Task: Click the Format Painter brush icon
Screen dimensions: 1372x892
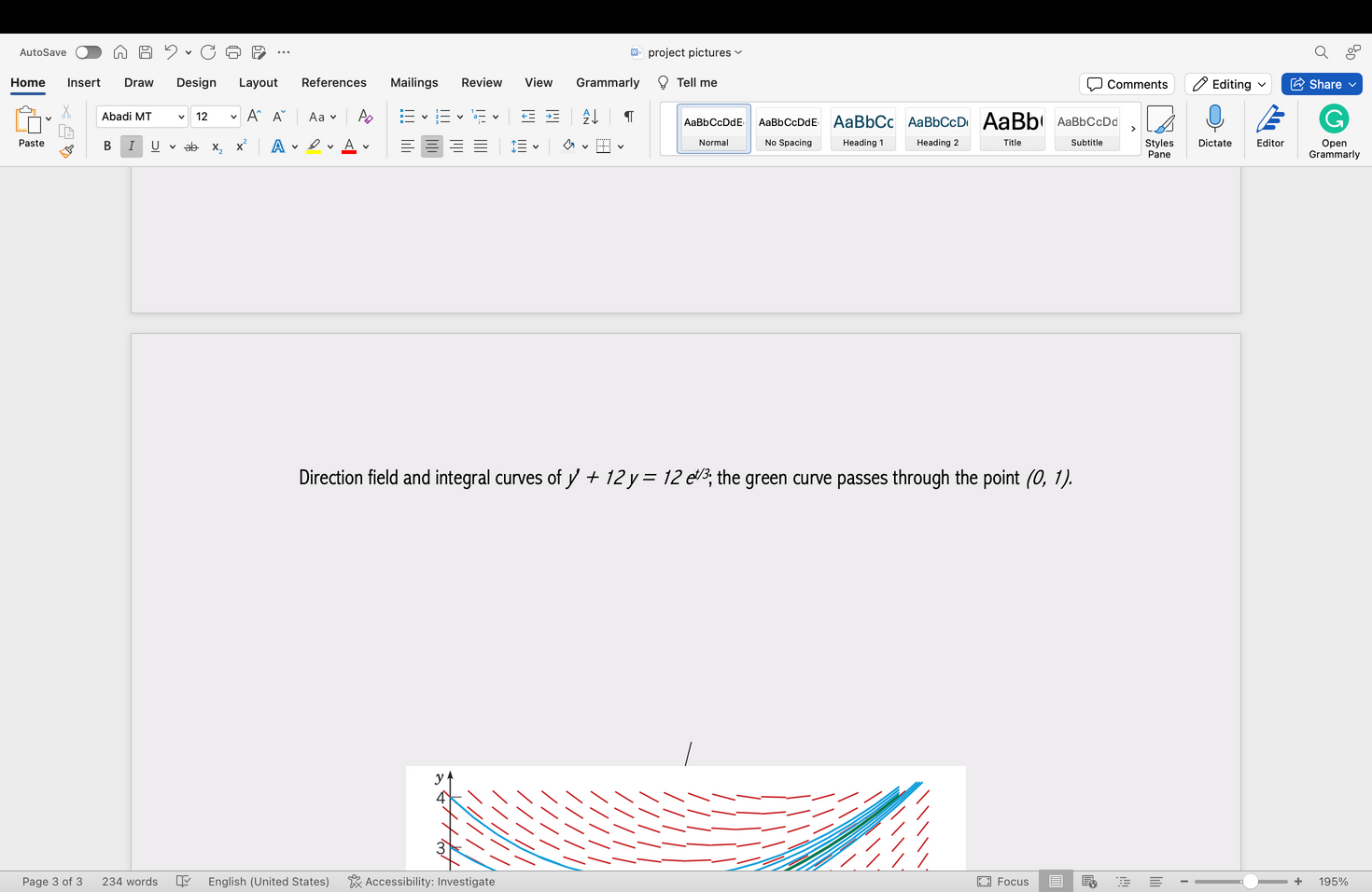Action: point(66,151)
